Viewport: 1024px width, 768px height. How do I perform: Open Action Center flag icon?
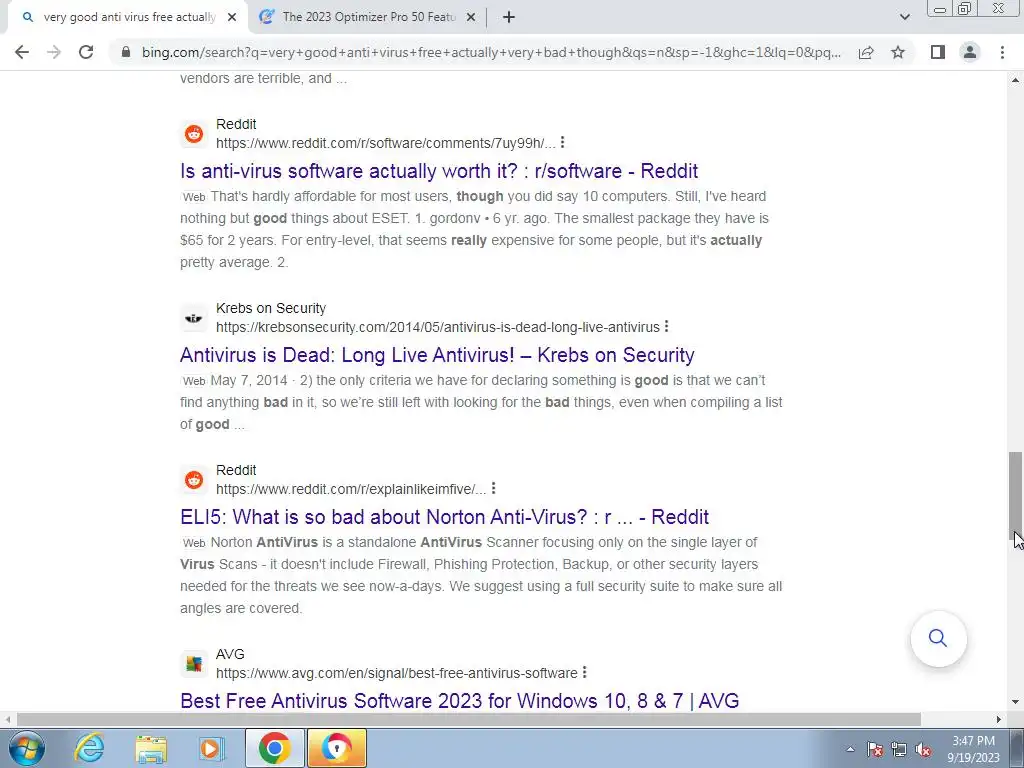tap(875, 749)
